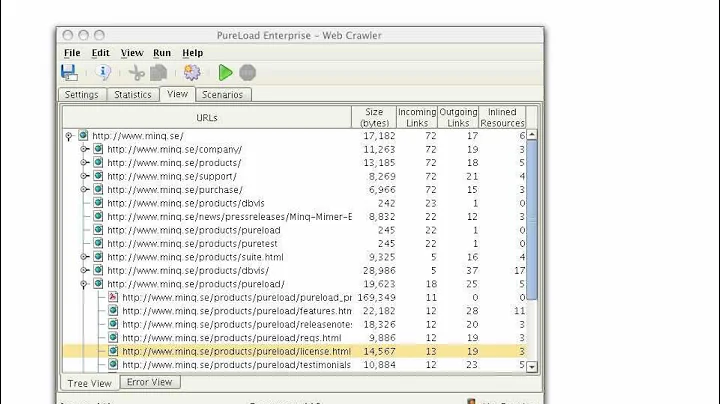
Task: Open the Run menu
Action: click(162, 53)
